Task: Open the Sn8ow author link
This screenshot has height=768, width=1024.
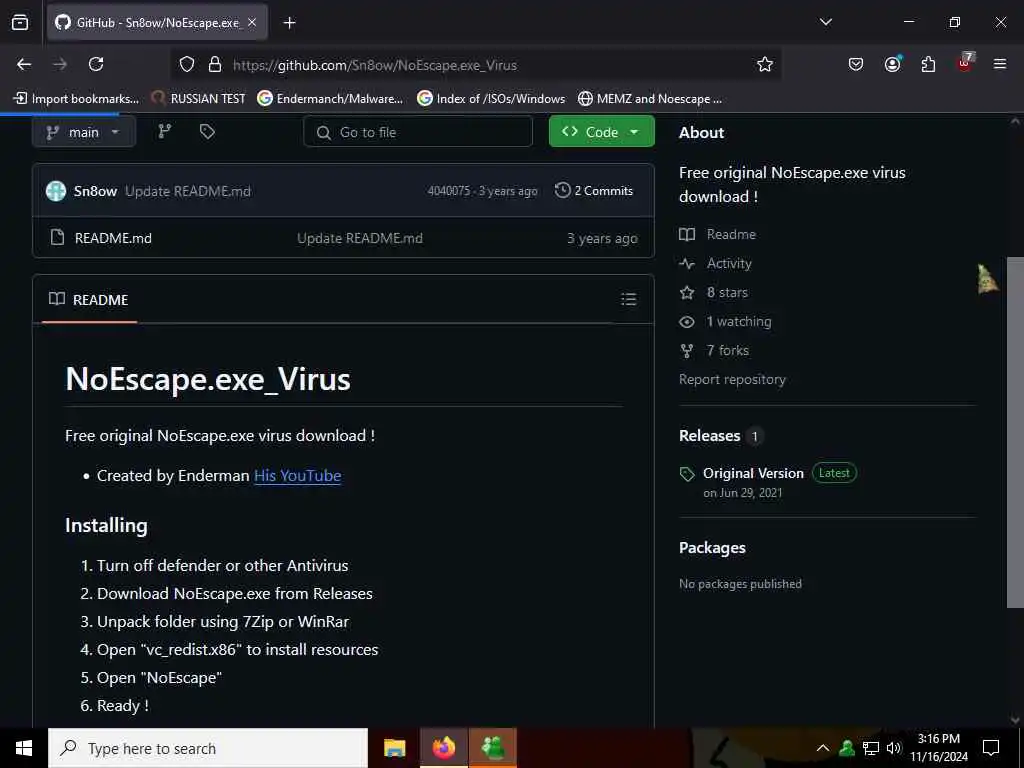Action: [95, 191]
